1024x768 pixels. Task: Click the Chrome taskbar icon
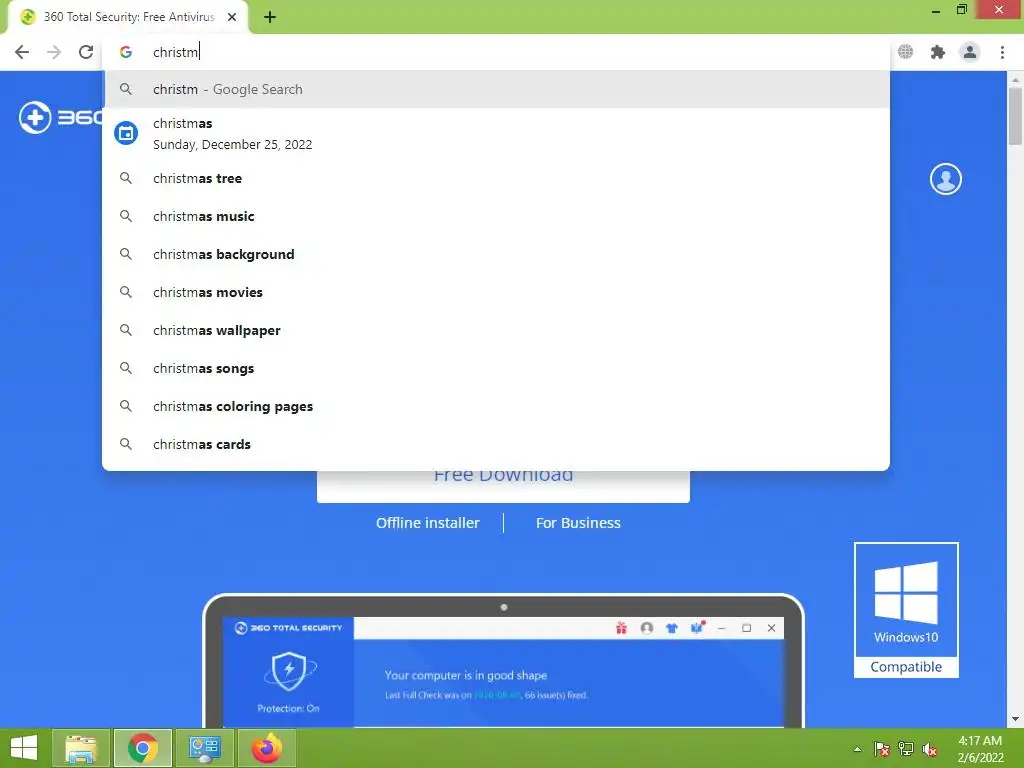point(143,748)
